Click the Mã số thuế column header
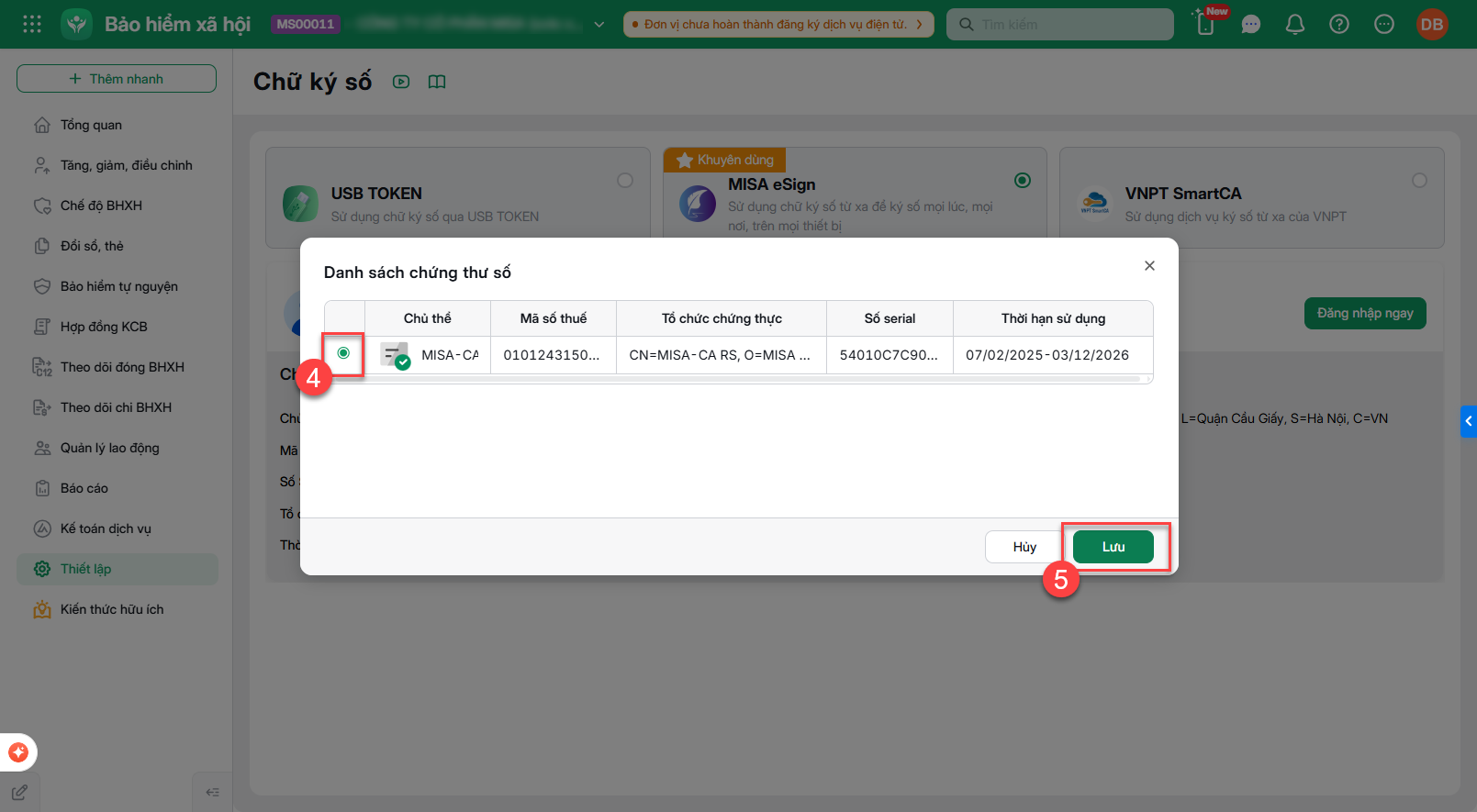Viewport: 1477px width, 812px height. pos(554,318)
